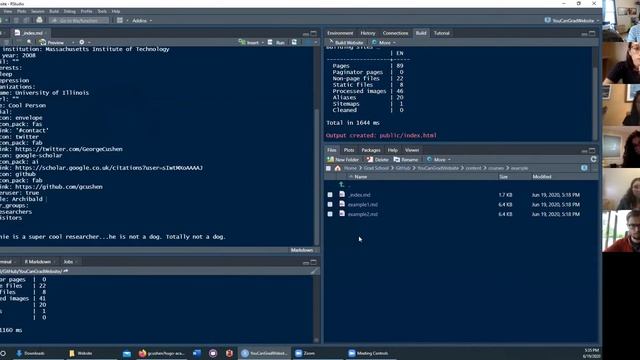
Task: Click the Delete button in Files pane
Action: (378, 160)
